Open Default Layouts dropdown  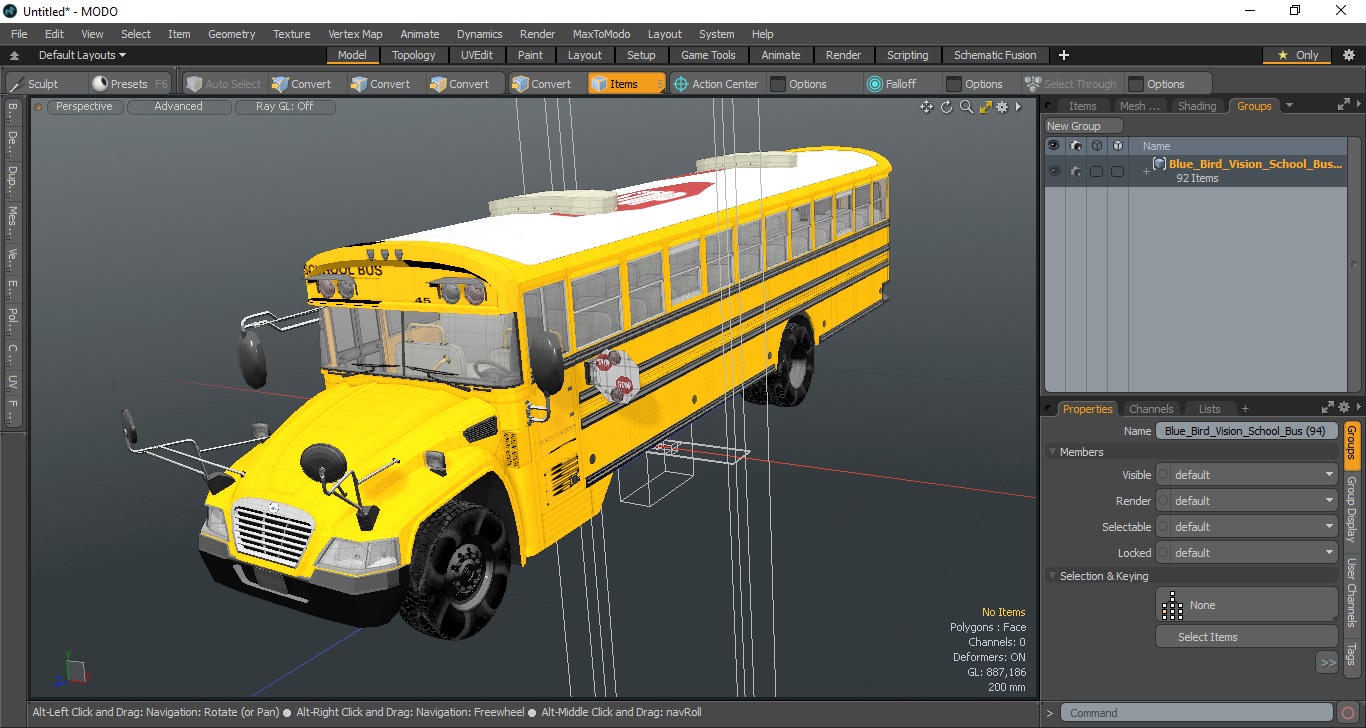click(82, 55)
